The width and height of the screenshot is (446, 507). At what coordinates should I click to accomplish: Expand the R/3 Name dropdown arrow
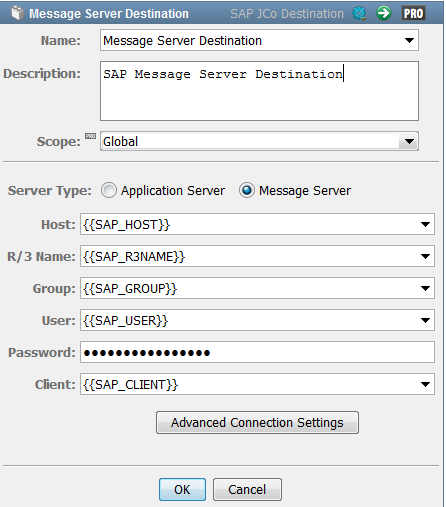click(425, 256)
